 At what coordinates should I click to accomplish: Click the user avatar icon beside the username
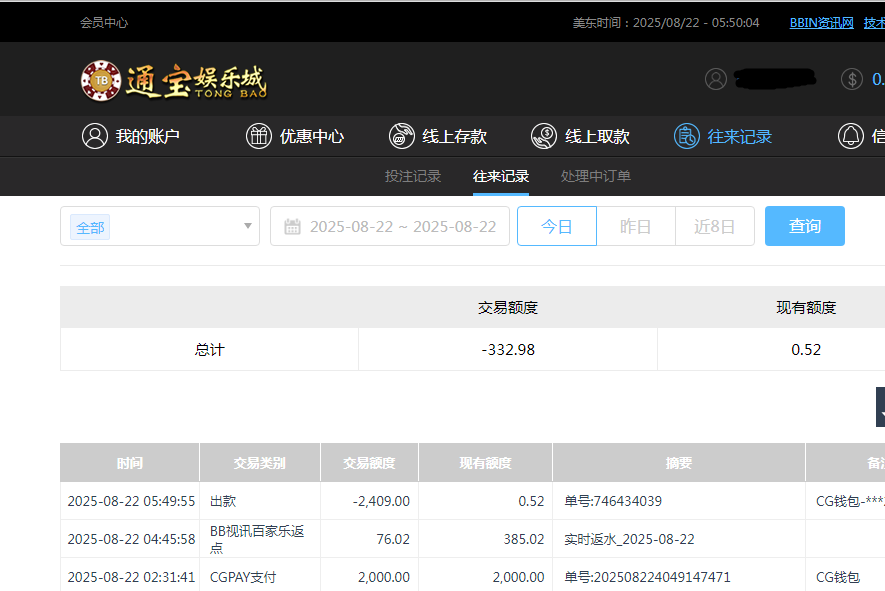(715, 78)
